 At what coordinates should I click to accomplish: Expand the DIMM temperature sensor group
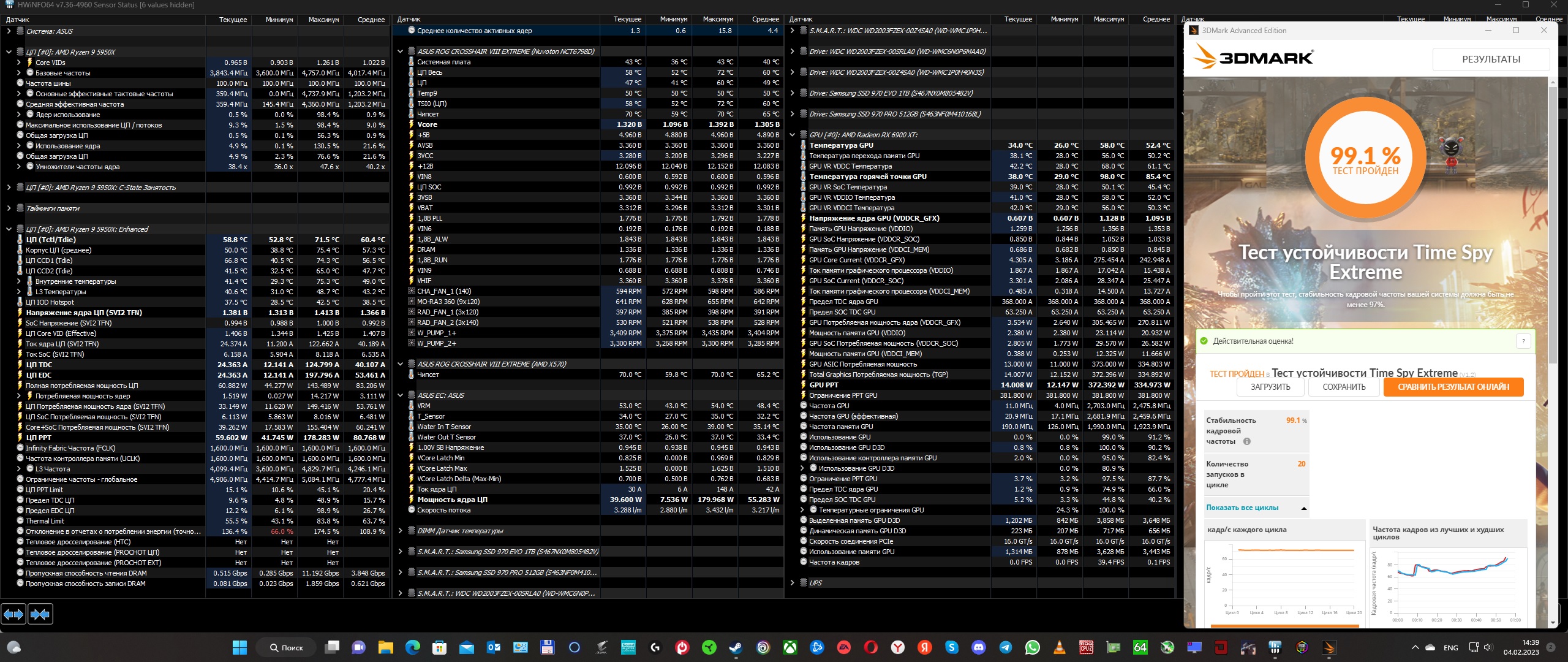click(400, 531)
